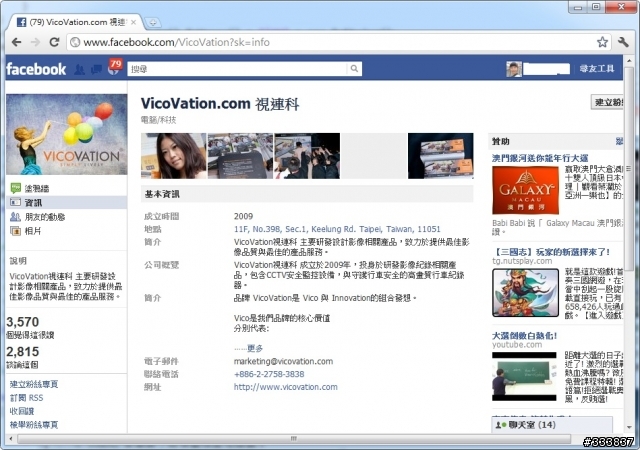640x450 pixels.
Task: Open the friend requests icon
Action: [80, 69]
